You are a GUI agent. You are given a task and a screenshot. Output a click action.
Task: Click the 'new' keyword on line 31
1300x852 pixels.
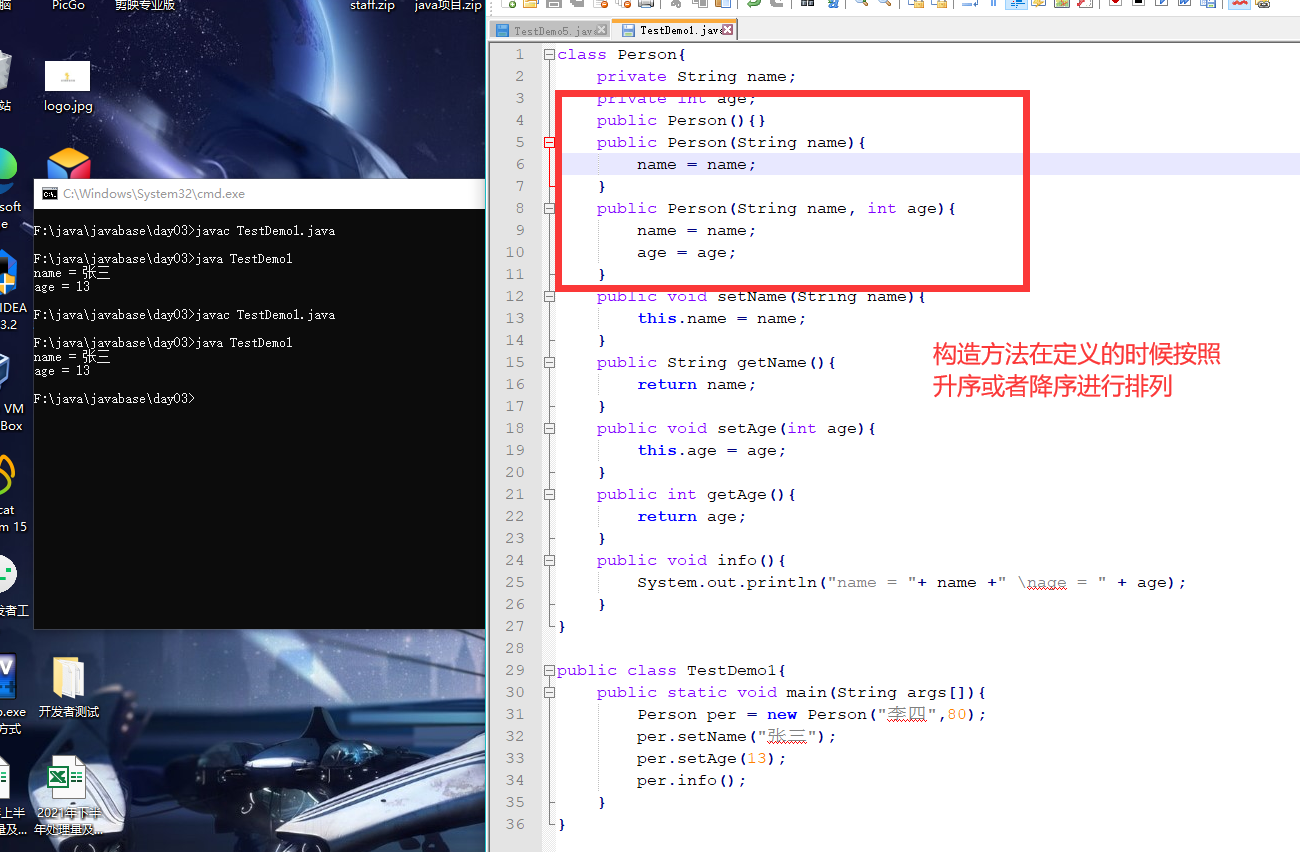pyautogui.click(x=782, y=714)
